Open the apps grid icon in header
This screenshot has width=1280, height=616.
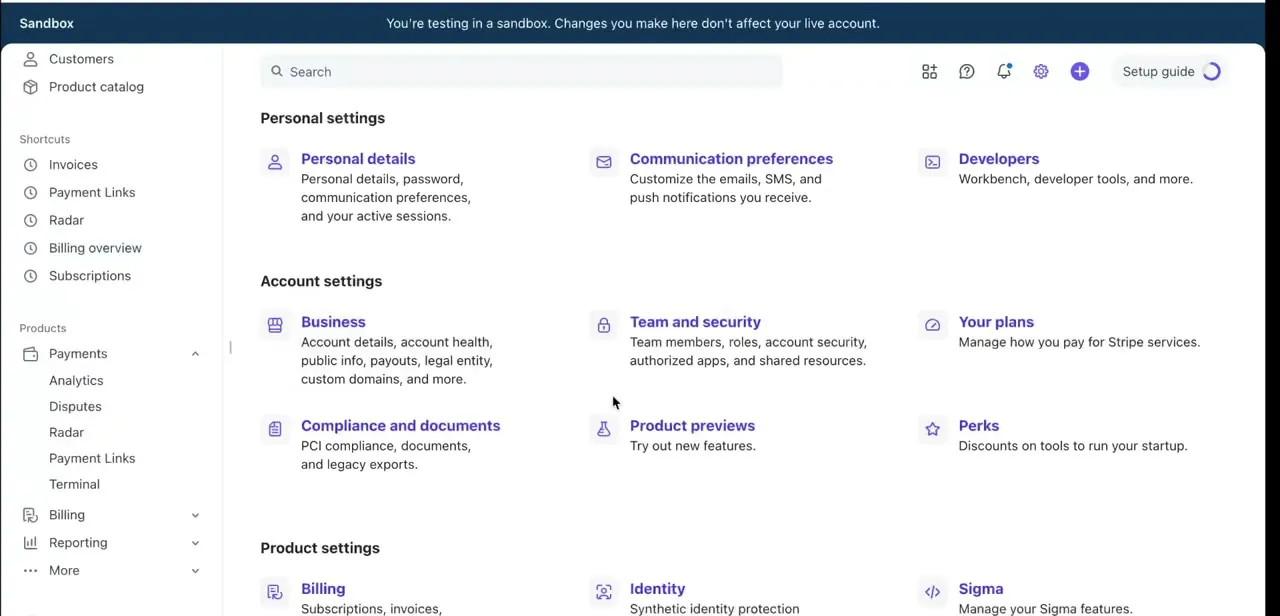930,72
